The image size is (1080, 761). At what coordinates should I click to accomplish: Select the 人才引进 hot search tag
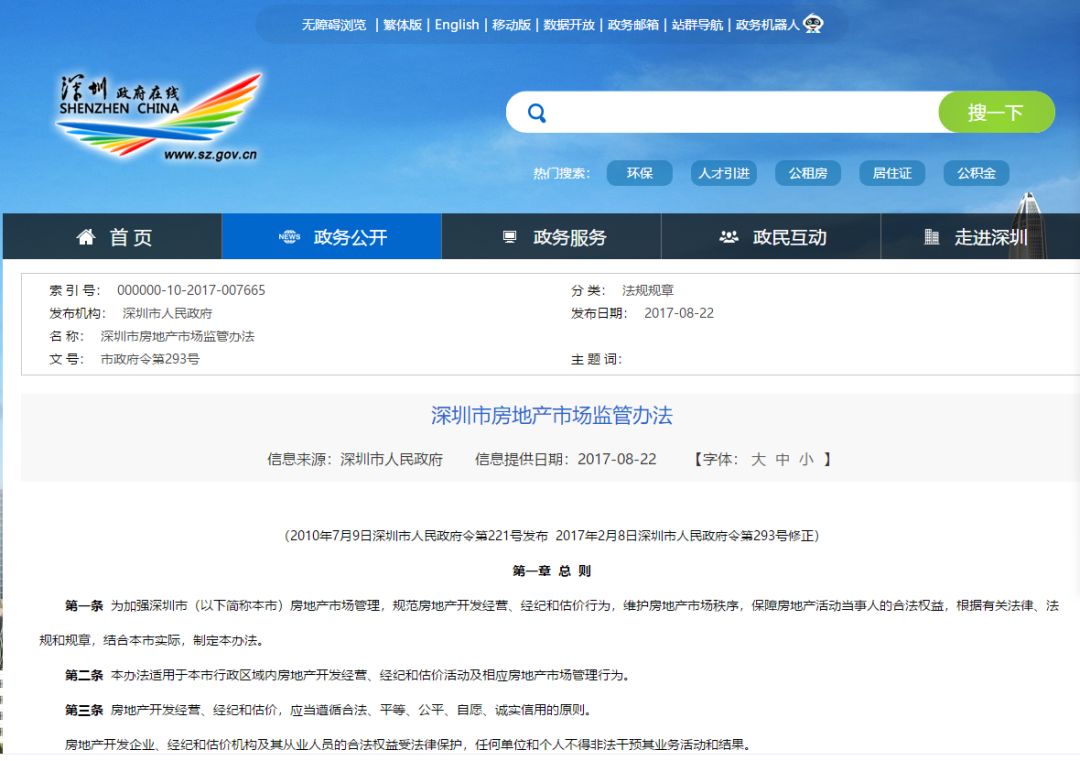pyautogui.click(x=724, y=173)
